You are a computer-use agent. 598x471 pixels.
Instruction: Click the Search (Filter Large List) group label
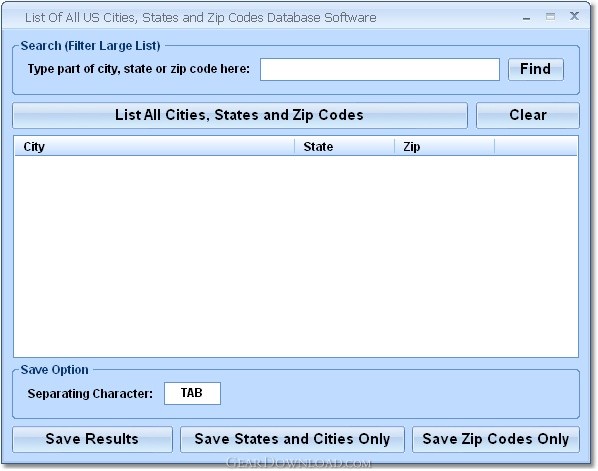90,46
